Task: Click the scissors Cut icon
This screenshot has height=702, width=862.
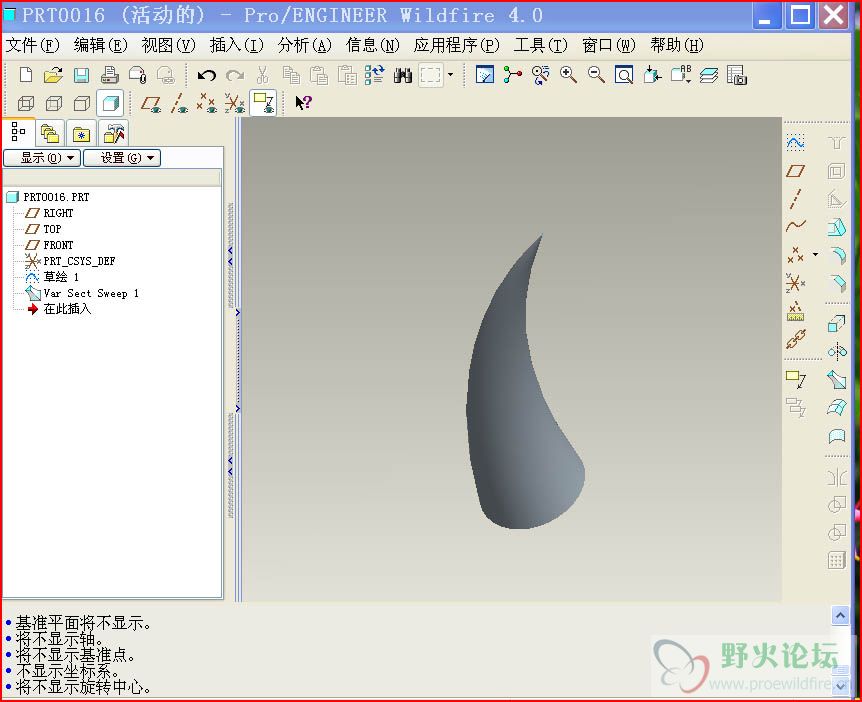Action: [263, 75]
